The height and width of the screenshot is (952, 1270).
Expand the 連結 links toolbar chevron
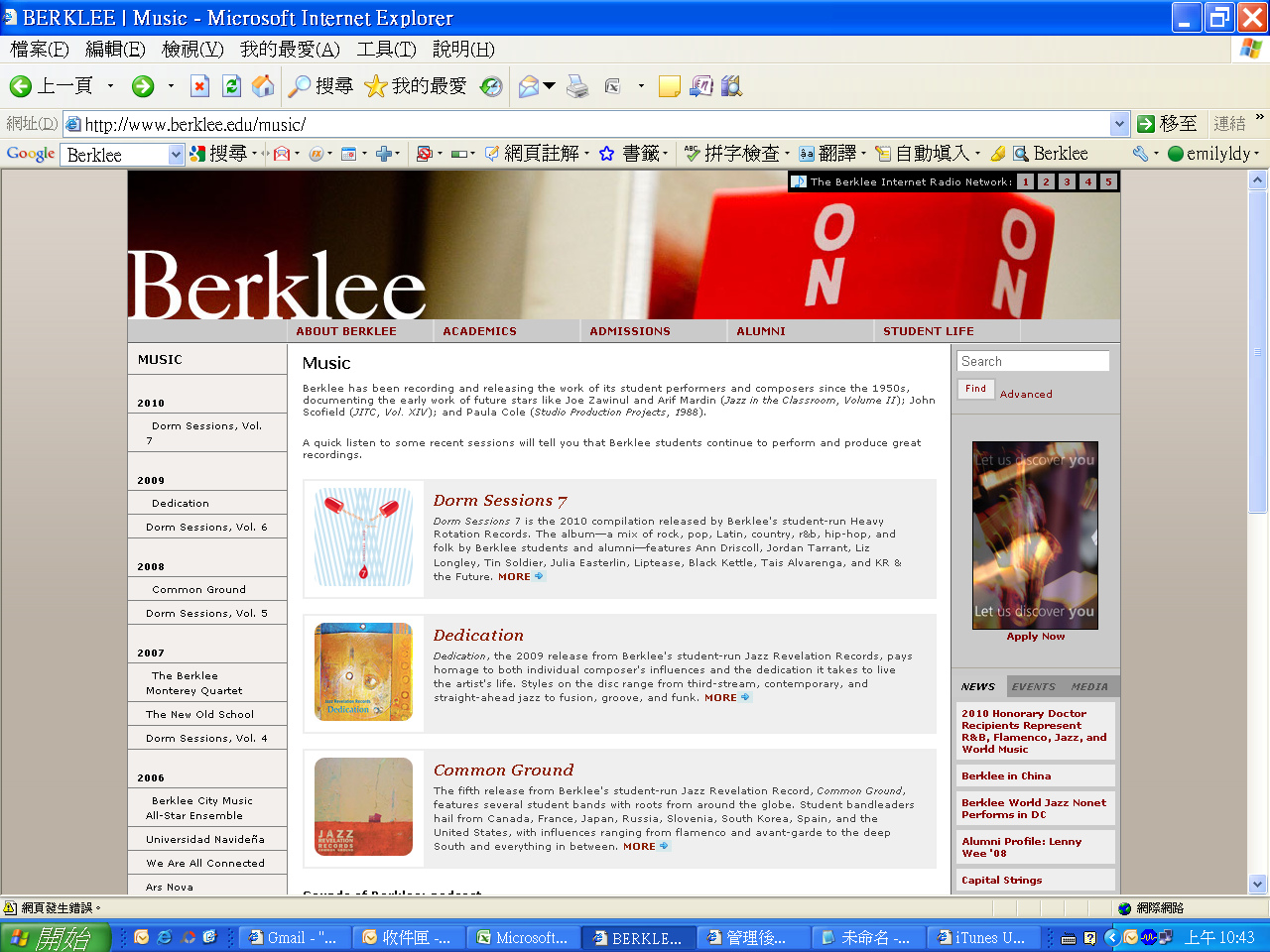pos(1260,117)
